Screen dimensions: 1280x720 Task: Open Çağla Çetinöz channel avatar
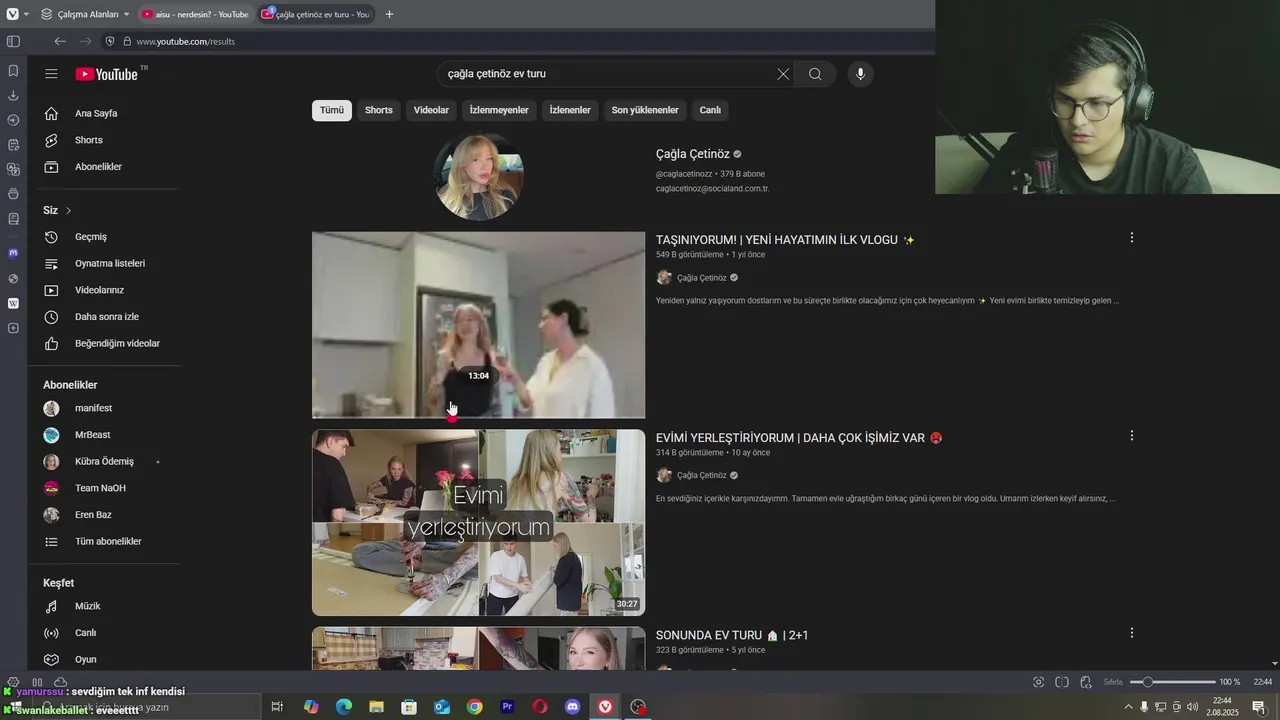point(478,177)
